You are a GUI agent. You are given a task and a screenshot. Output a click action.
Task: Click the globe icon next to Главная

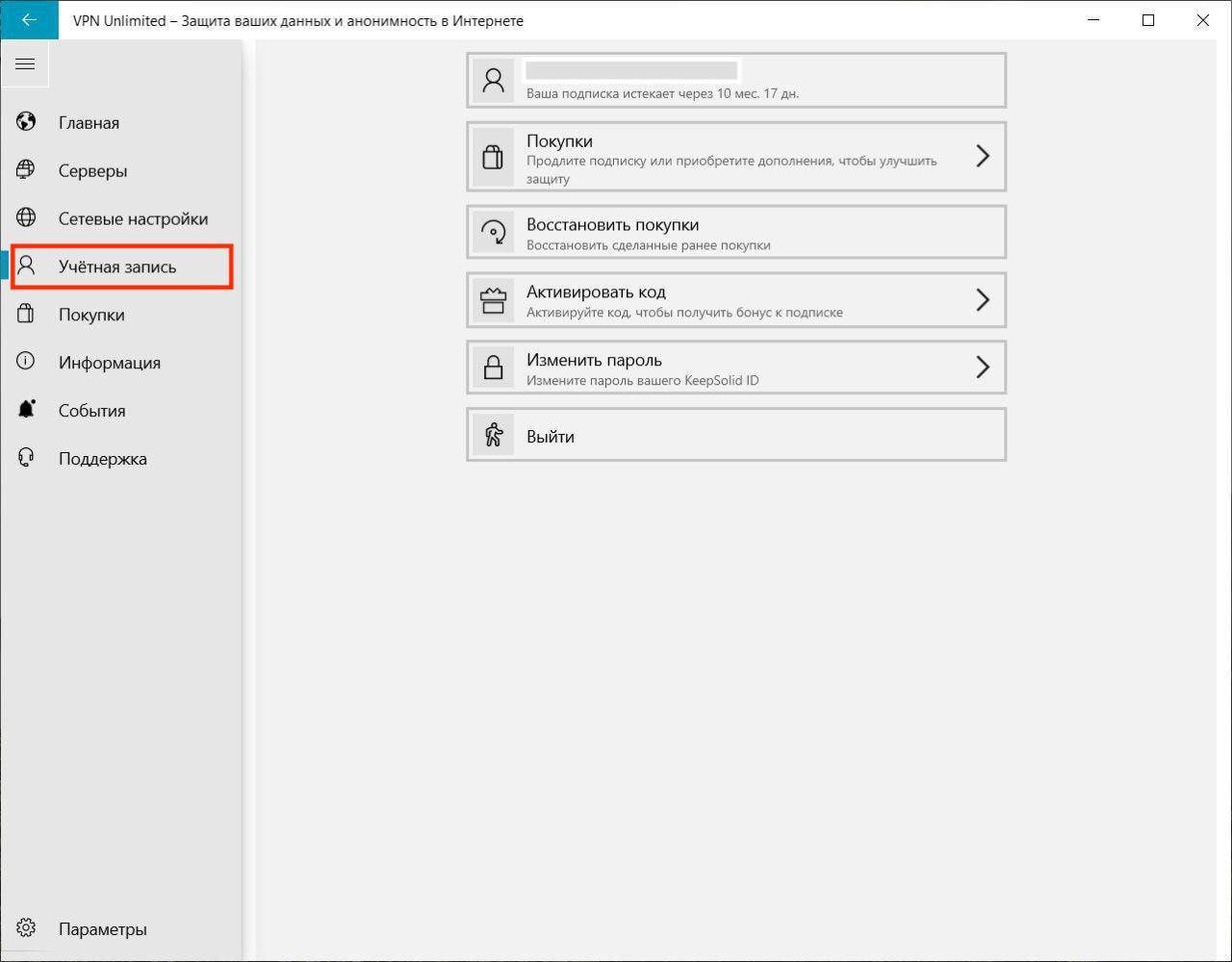(x=26, y=122)
